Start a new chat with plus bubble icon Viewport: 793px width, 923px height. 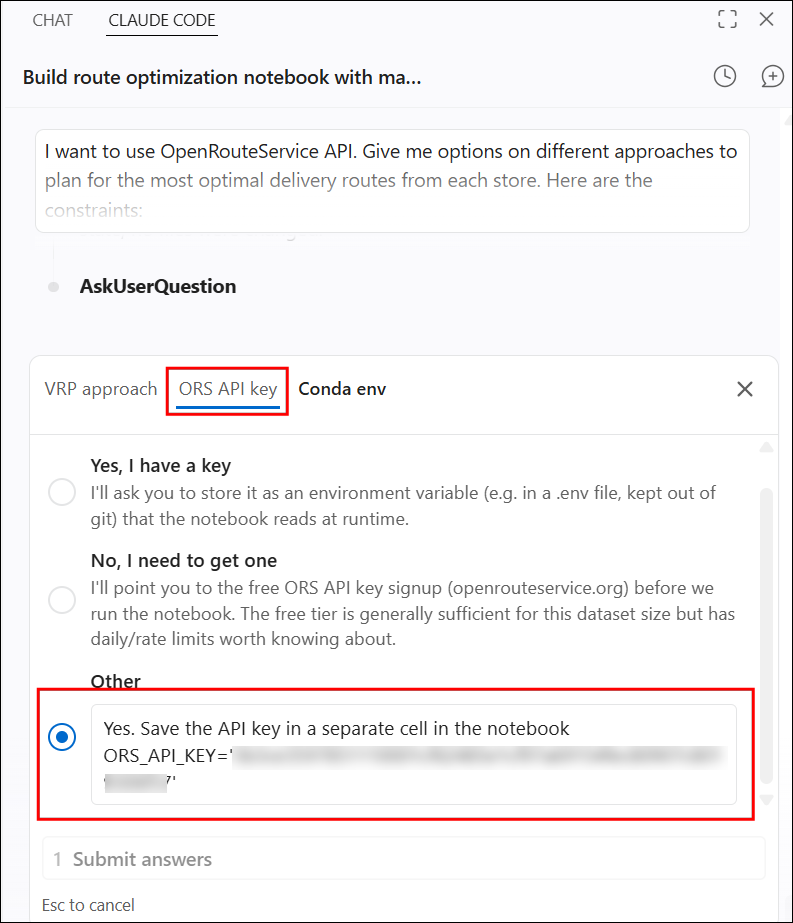772,77
